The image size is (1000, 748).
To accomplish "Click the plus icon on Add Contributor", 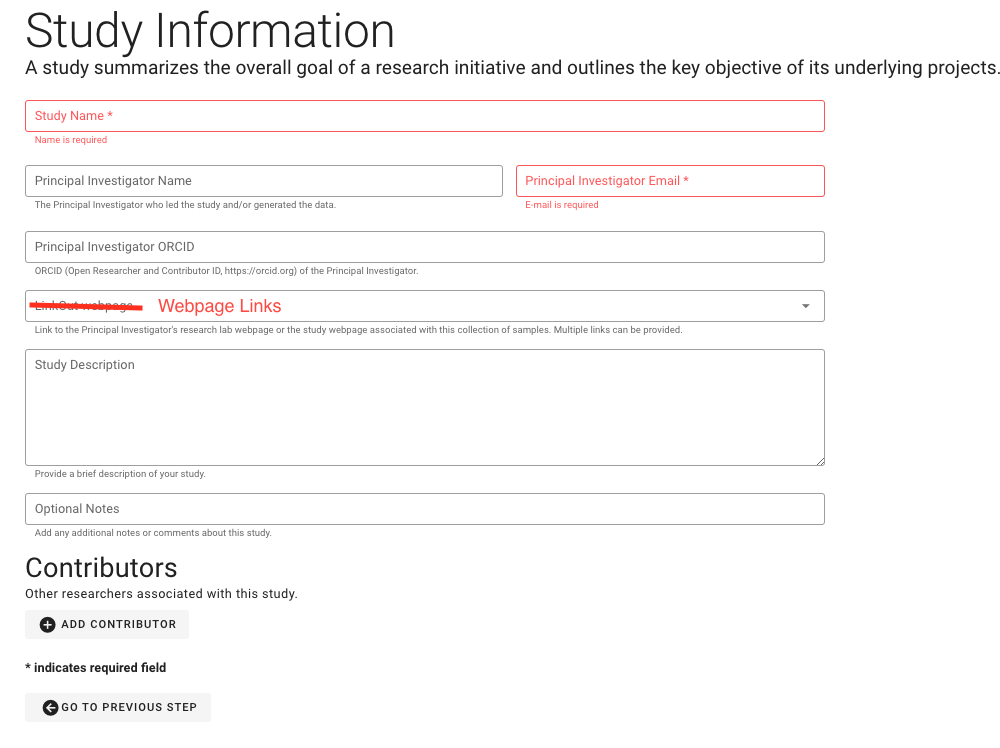I will click(x=47, y=624).
